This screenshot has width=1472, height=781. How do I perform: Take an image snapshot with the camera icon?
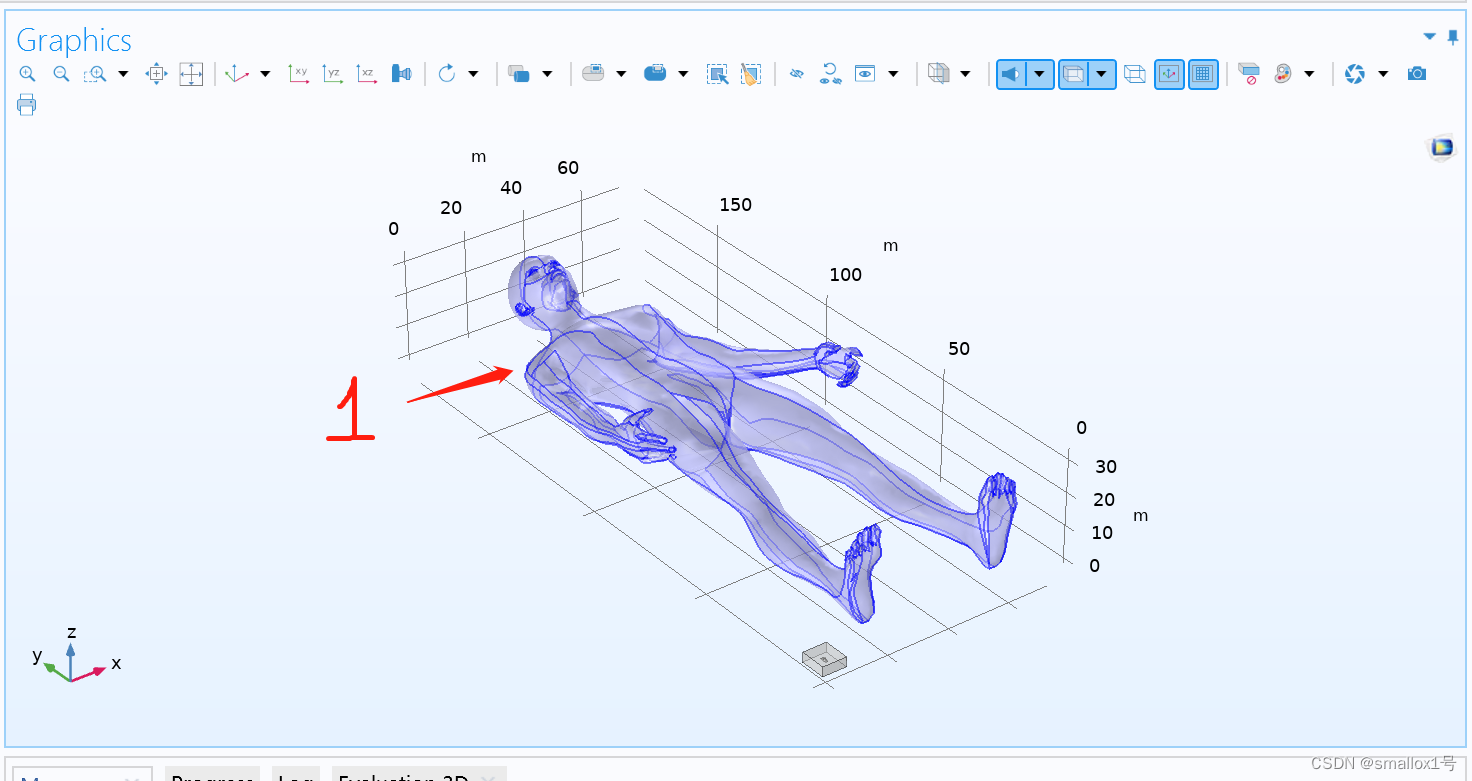[x=1417, y=73]
